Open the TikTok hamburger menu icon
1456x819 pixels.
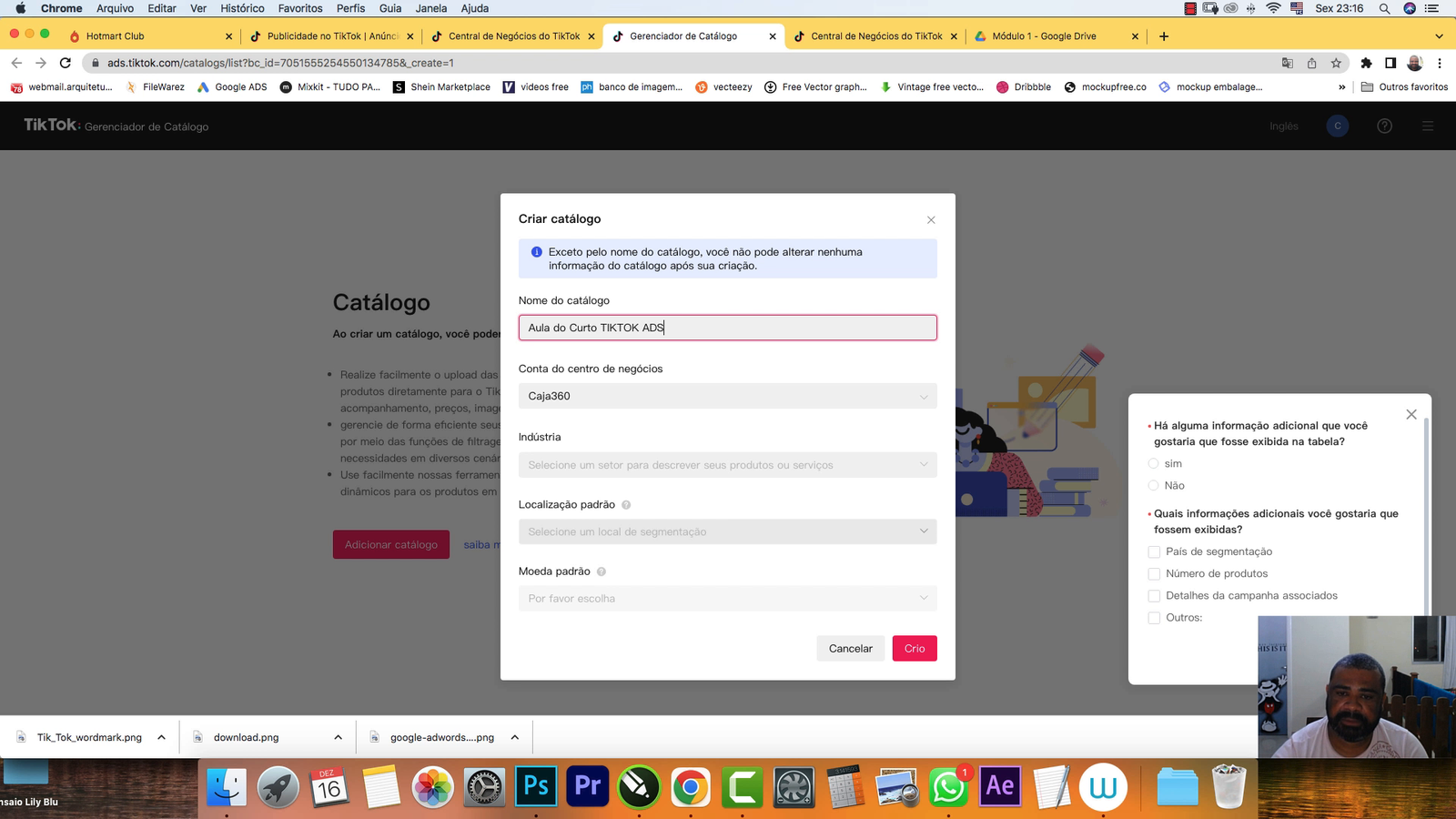pyautogui.click(x=1428, y=126)
